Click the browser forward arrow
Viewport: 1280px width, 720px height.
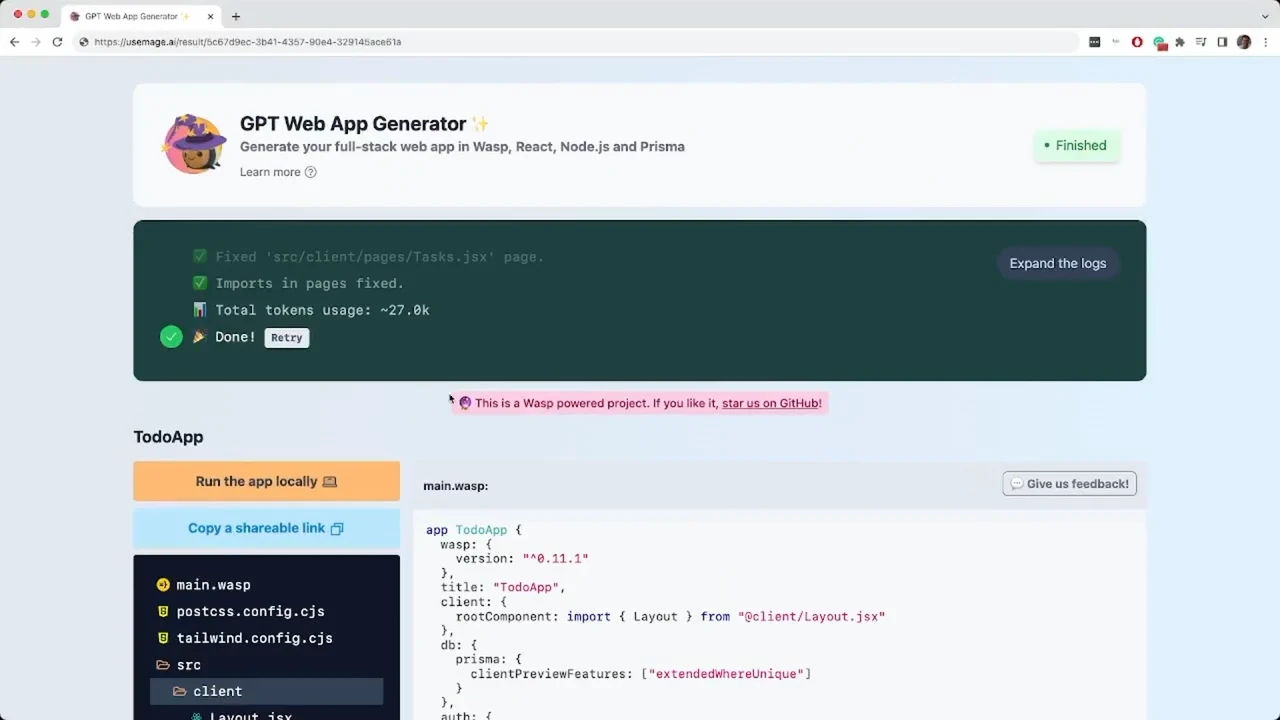(x=36, y=42)
